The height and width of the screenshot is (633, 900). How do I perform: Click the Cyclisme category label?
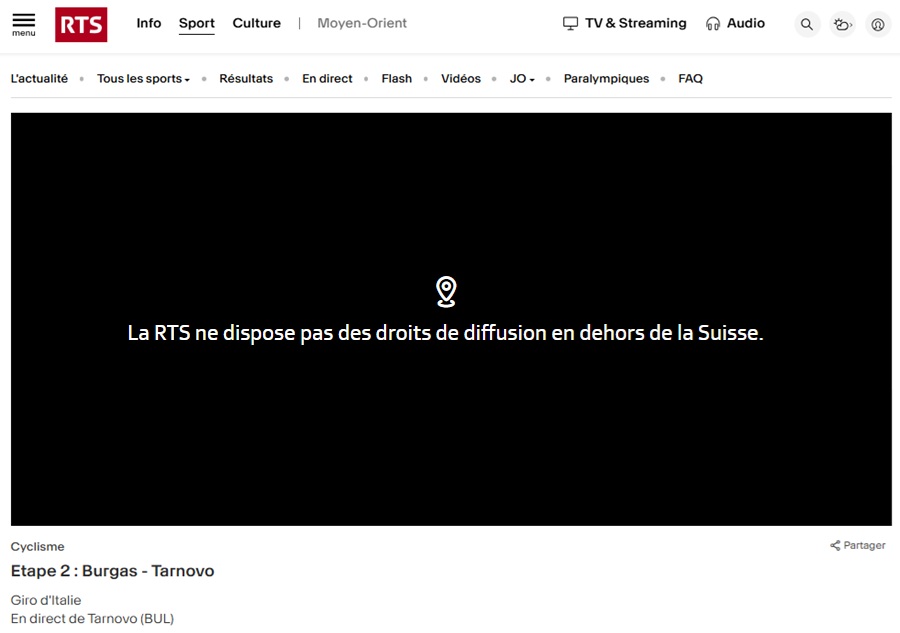pos(37,546)
